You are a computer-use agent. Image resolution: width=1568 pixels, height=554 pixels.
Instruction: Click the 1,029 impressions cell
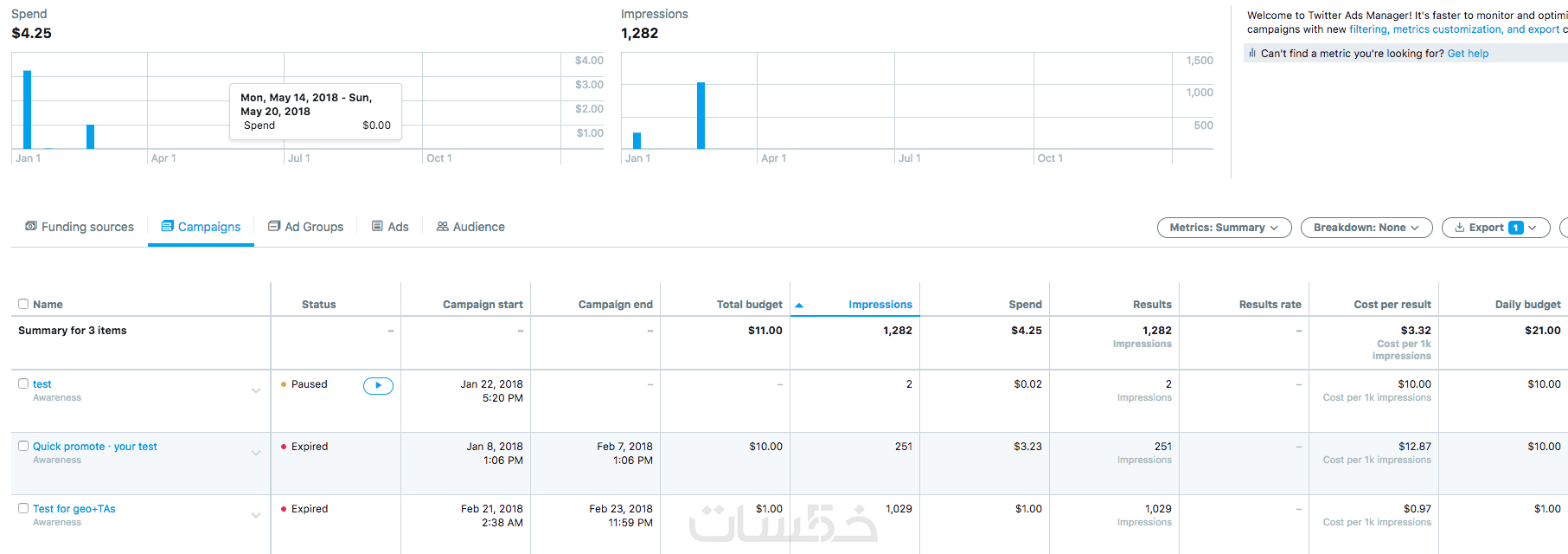(899, 509)
